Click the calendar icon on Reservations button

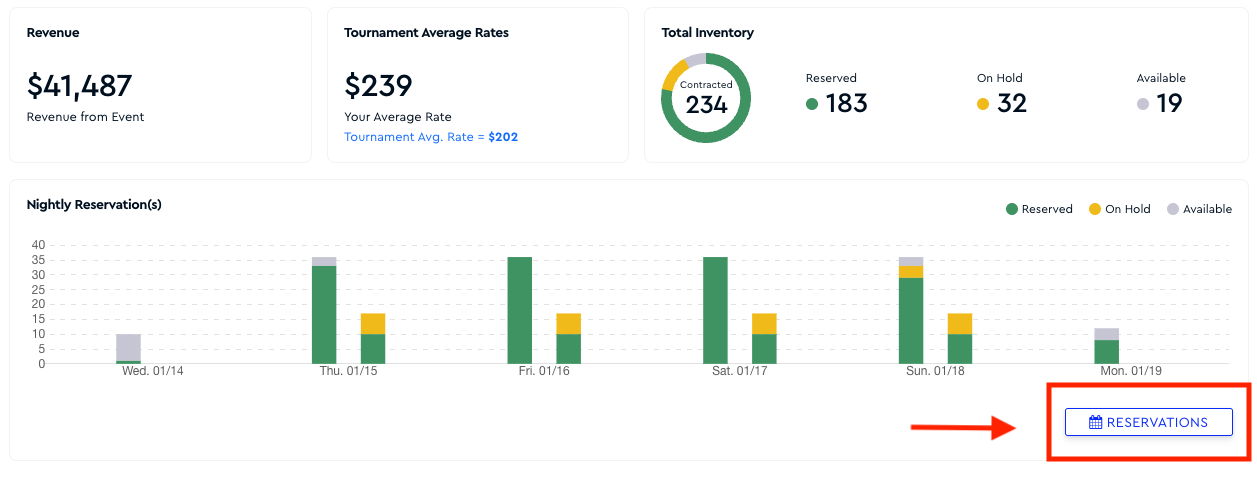pyautogui.click(x=1096, y=422)
